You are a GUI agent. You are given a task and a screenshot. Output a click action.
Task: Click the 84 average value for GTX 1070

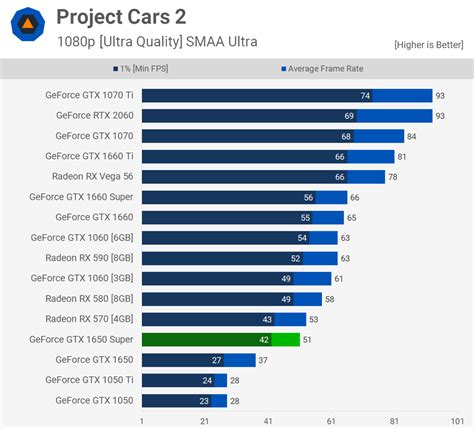click(x=411, y=137)
